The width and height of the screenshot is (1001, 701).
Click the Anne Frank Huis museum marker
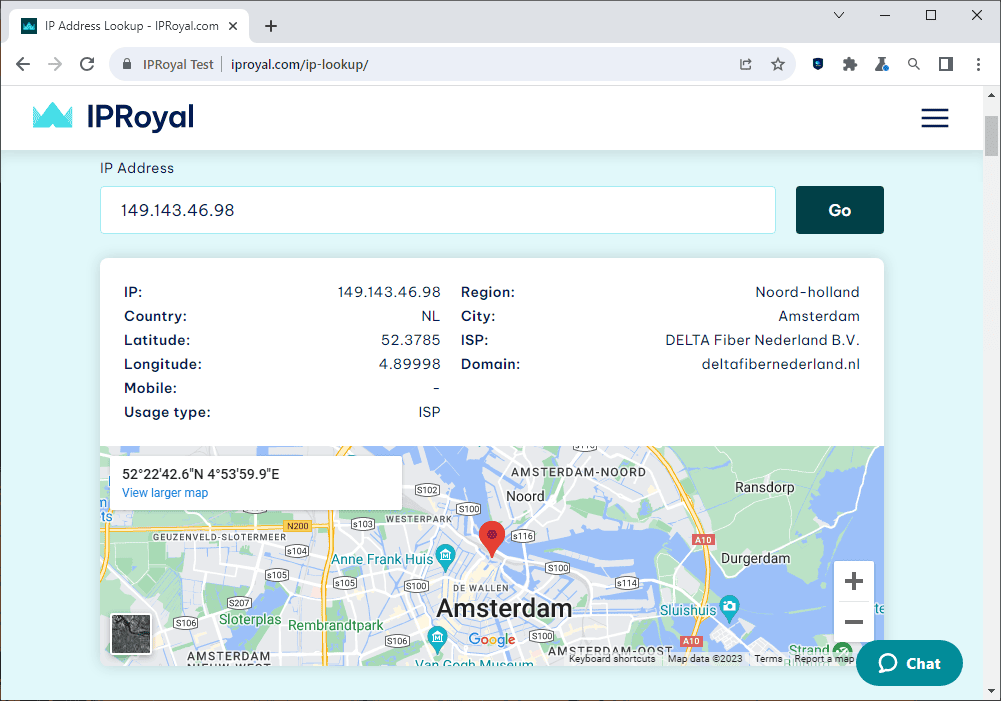(x=445, y=555)
